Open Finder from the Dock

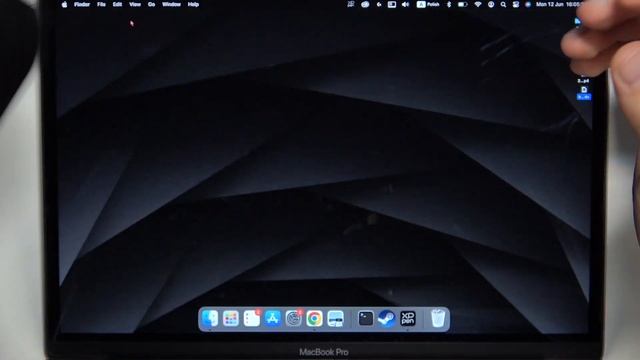pyautogui.click(x=210, y=318)
